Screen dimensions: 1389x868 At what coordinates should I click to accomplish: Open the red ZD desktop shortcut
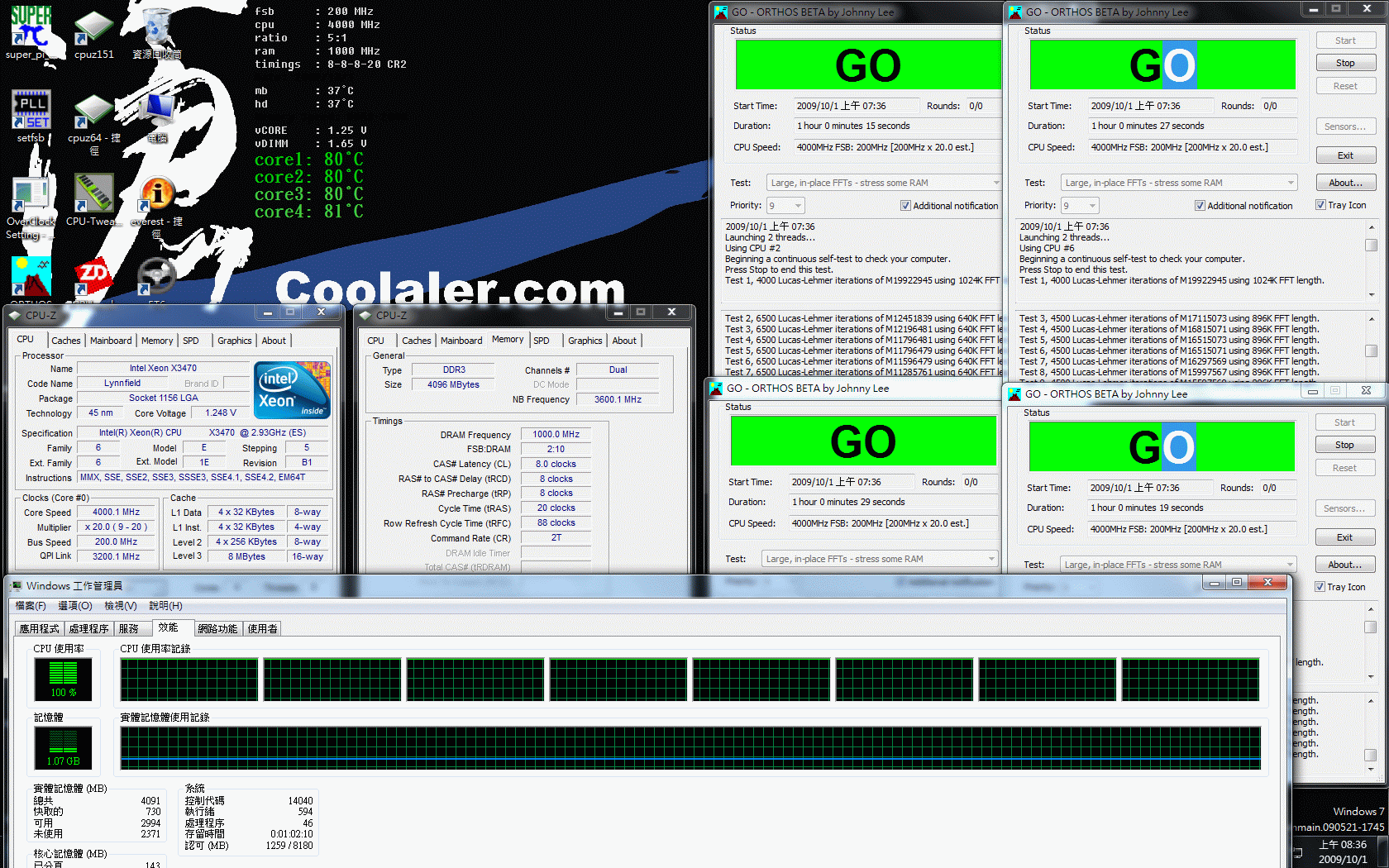click(x=93, y=278)
